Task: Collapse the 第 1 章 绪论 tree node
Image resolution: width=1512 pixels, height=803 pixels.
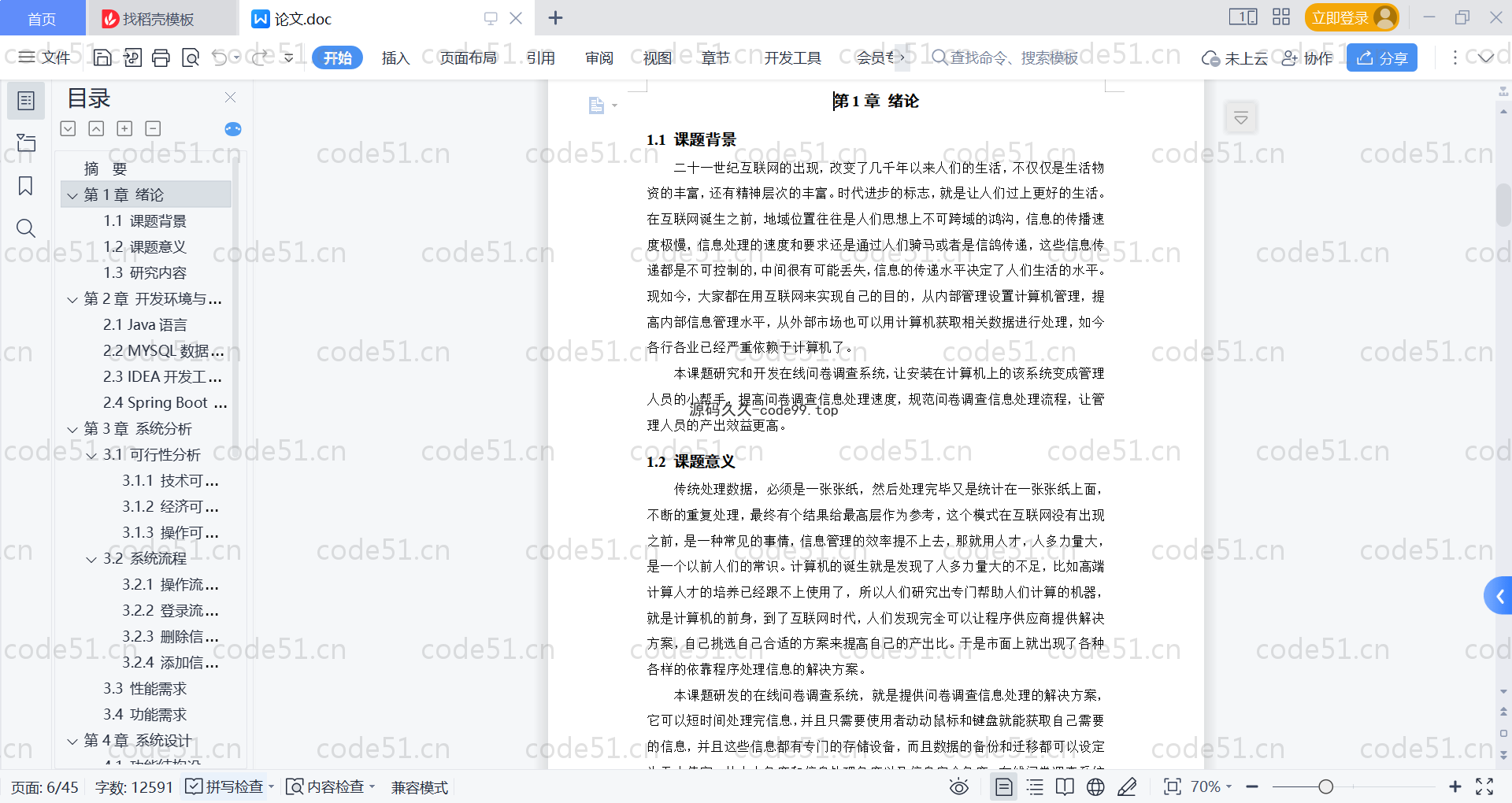Action: coord(72,195)
